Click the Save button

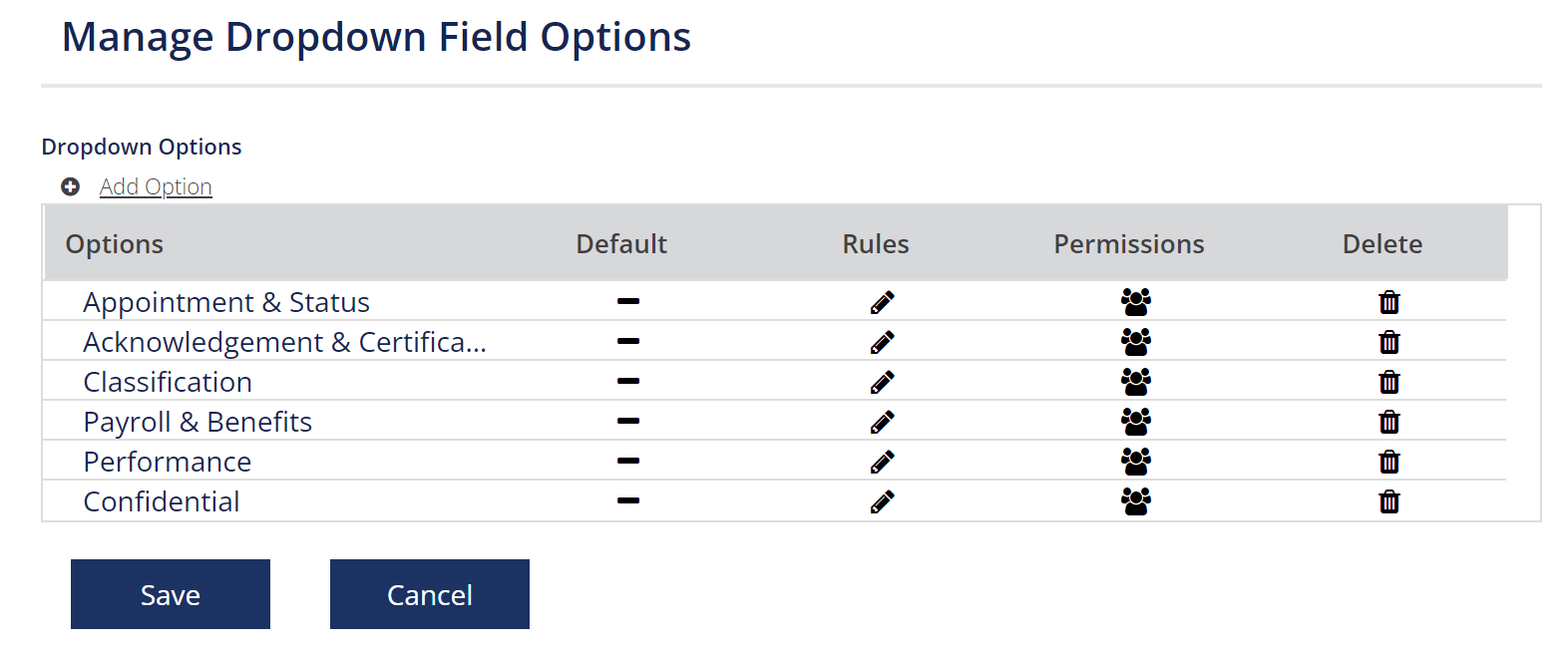click(x=171, y=594)
